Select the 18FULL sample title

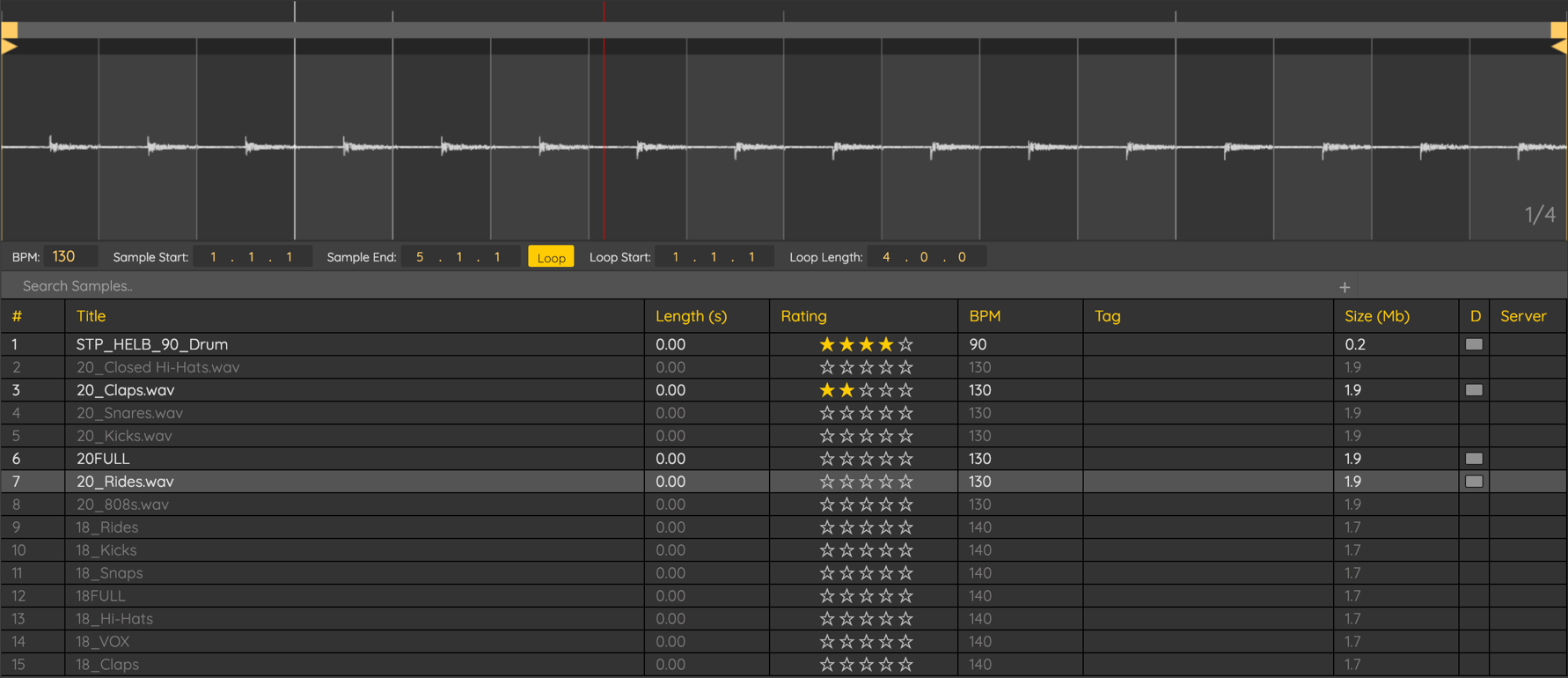tap(100, 596)
